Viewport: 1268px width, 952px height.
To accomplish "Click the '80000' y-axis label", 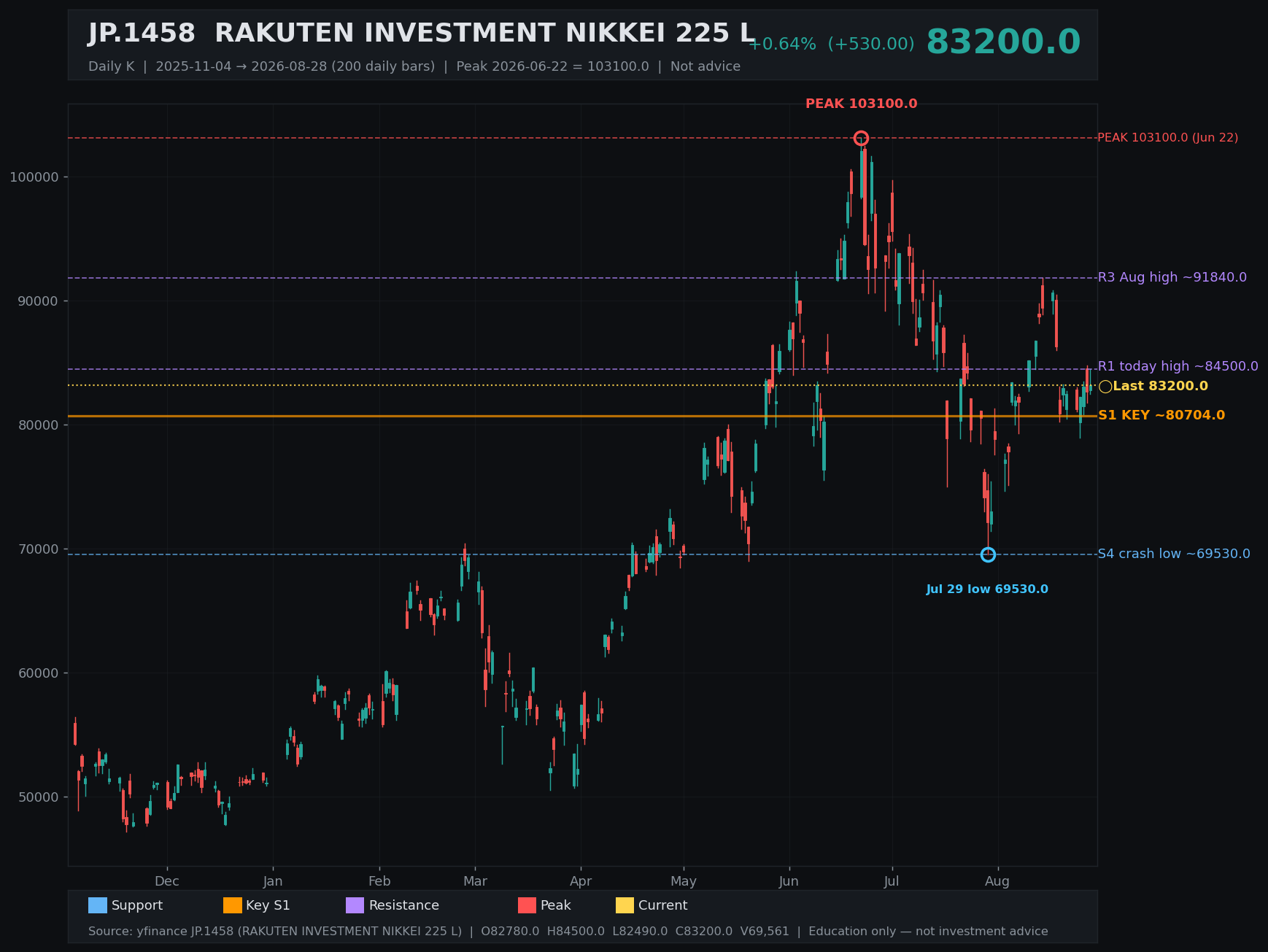I will click(x=38, y=425).
